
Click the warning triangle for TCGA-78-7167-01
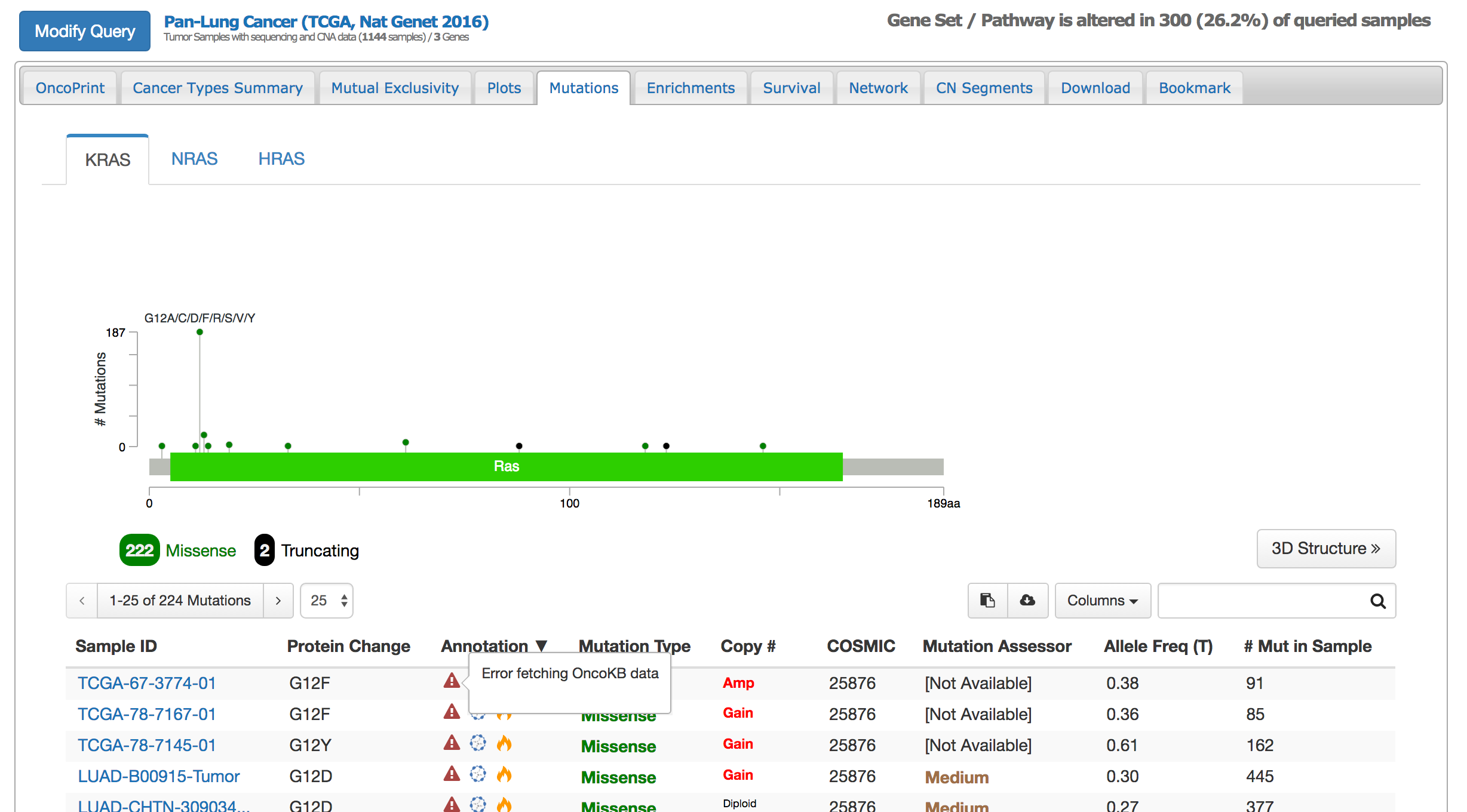tap(452, 712)
